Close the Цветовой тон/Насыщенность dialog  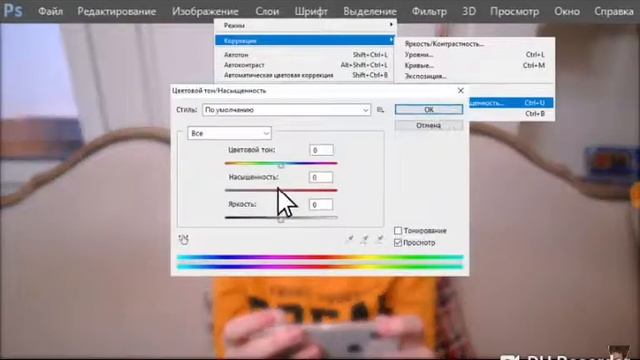[460, 91]
